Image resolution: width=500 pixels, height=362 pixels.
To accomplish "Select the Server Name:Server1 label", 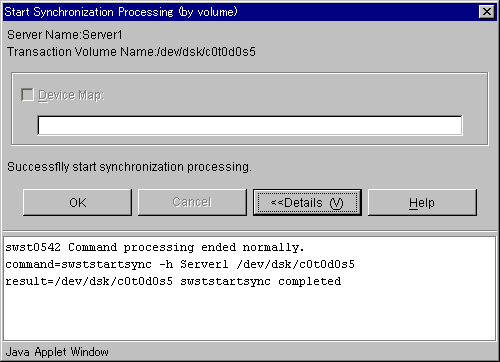I will coord(65,35).
